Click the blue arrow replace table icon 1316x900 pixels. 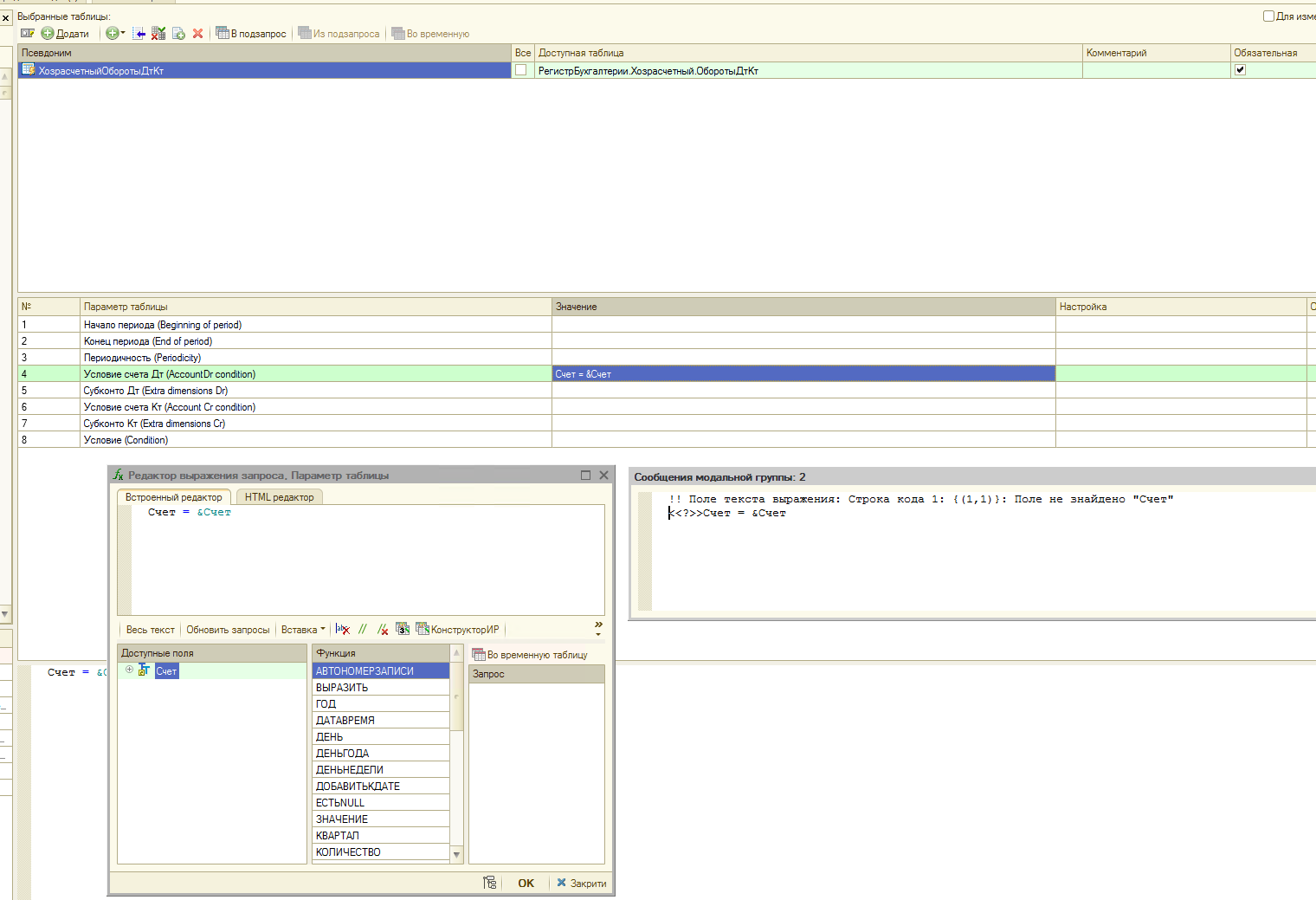[x=139, y=34]
